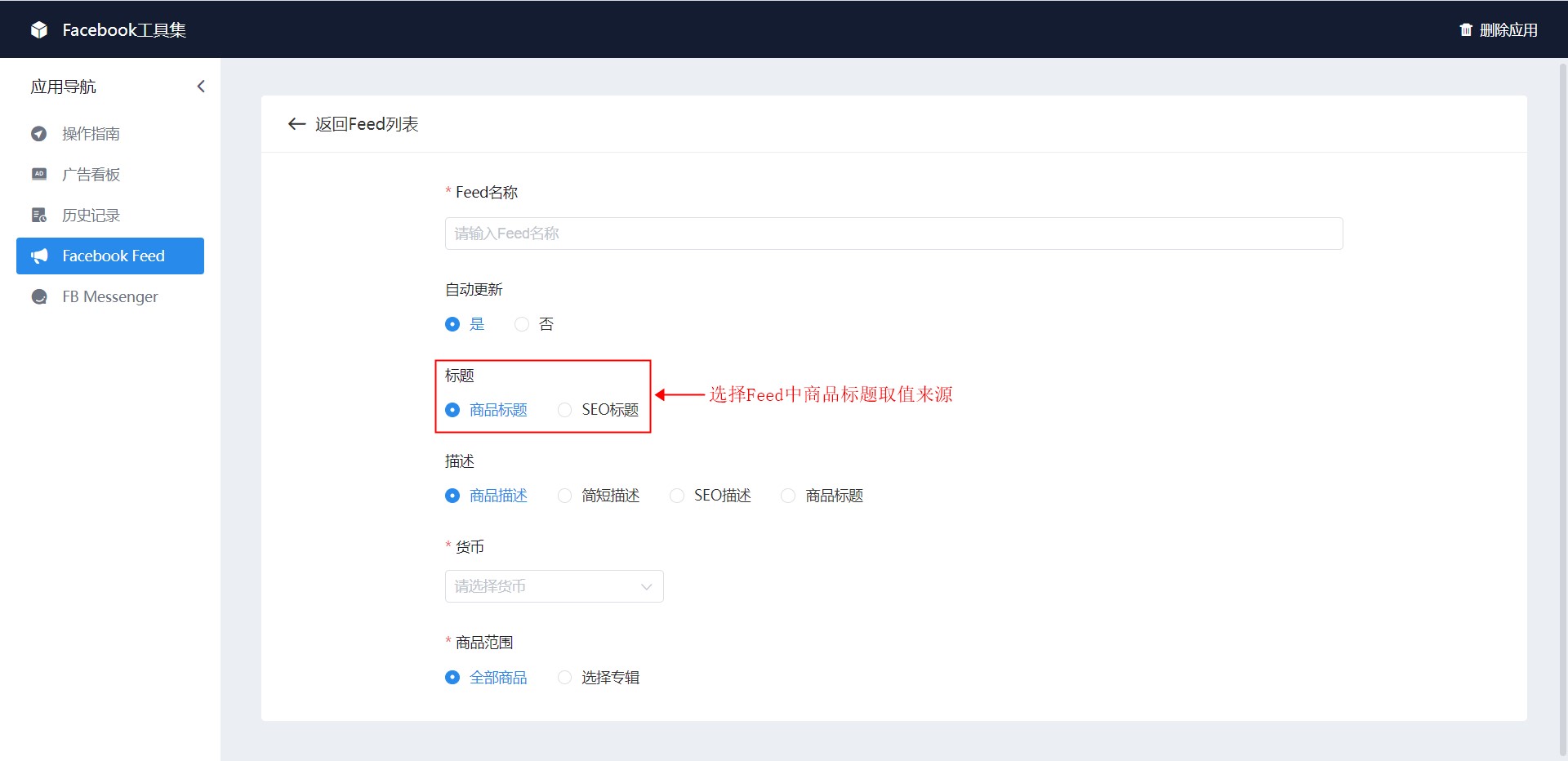This screenshot has width=1568, height=761.
Task: Click the 应用导航 heading text
Action: (x=64, y=87)
